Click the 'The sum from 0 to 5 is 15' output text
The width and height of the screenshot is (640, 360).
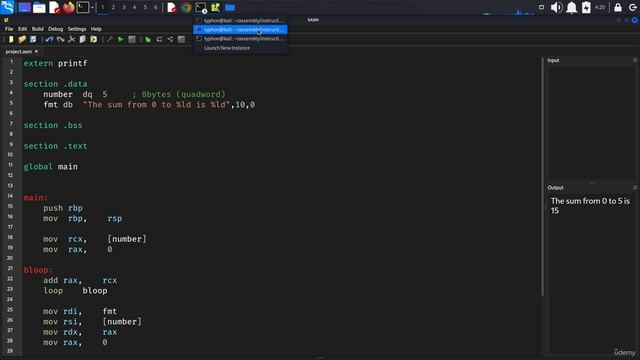590,206
